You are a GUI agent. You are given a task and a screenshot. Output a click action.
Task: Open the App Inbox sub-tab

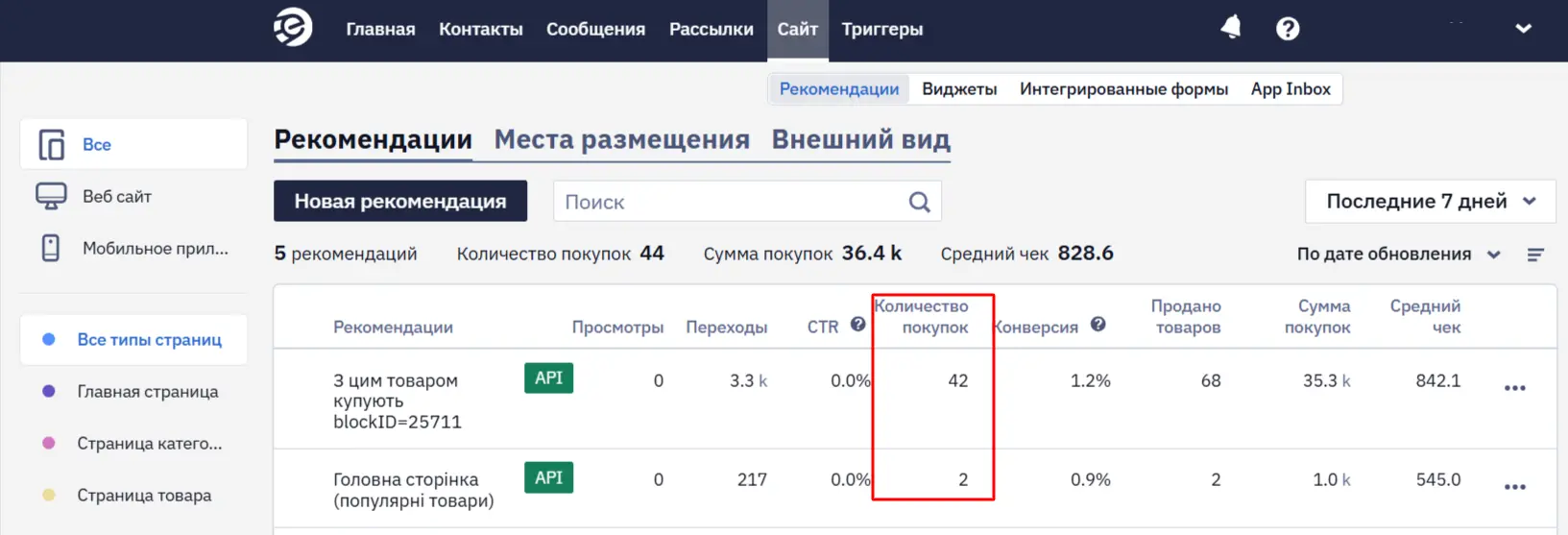click(1291, 89)
